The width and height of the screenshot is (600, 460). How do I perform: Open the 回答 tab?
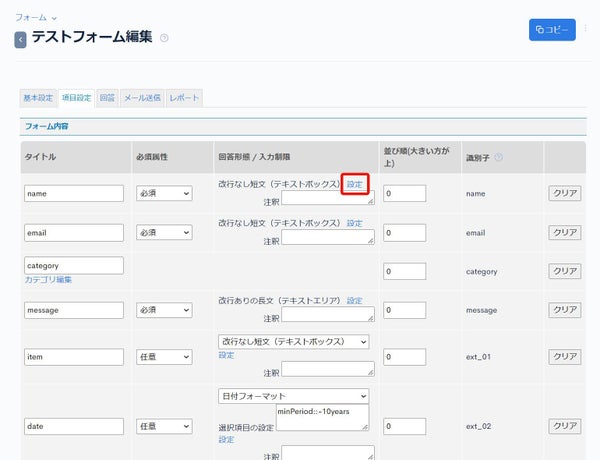(x=107, y=98)
